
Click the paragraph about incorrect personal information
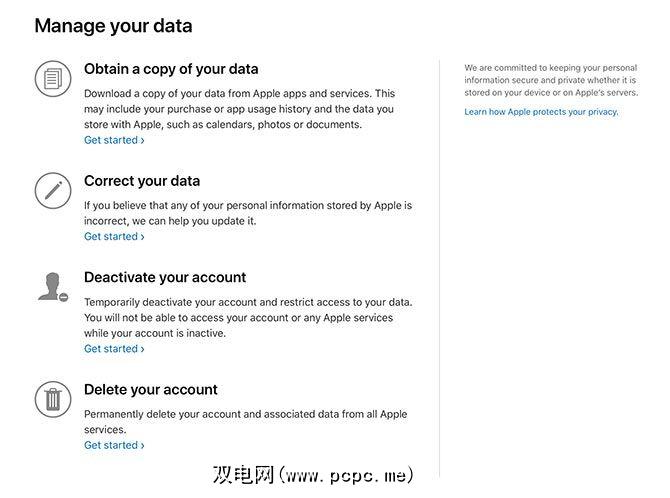pos(247,213)
